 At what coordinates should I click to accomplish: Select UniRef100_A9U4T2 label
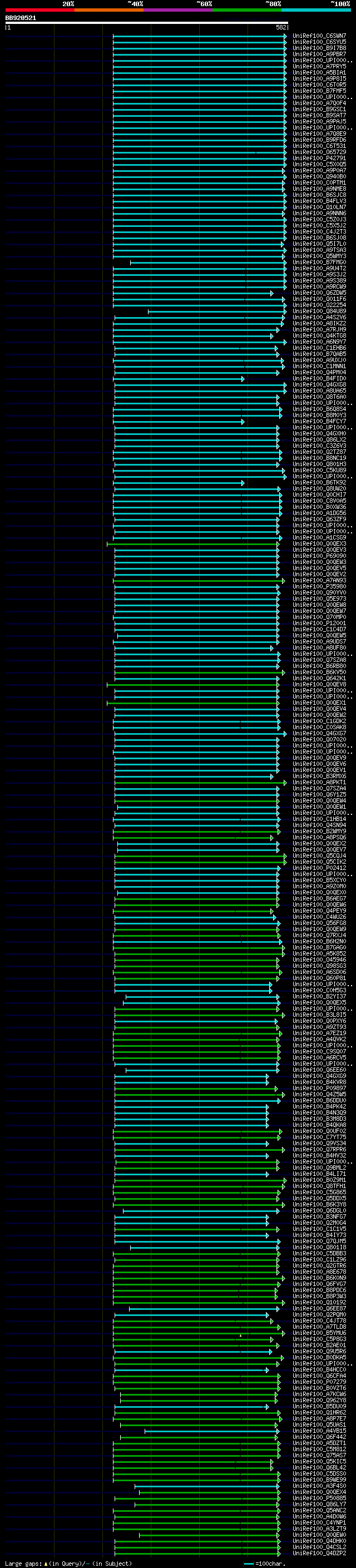click(x=319, y=269)
